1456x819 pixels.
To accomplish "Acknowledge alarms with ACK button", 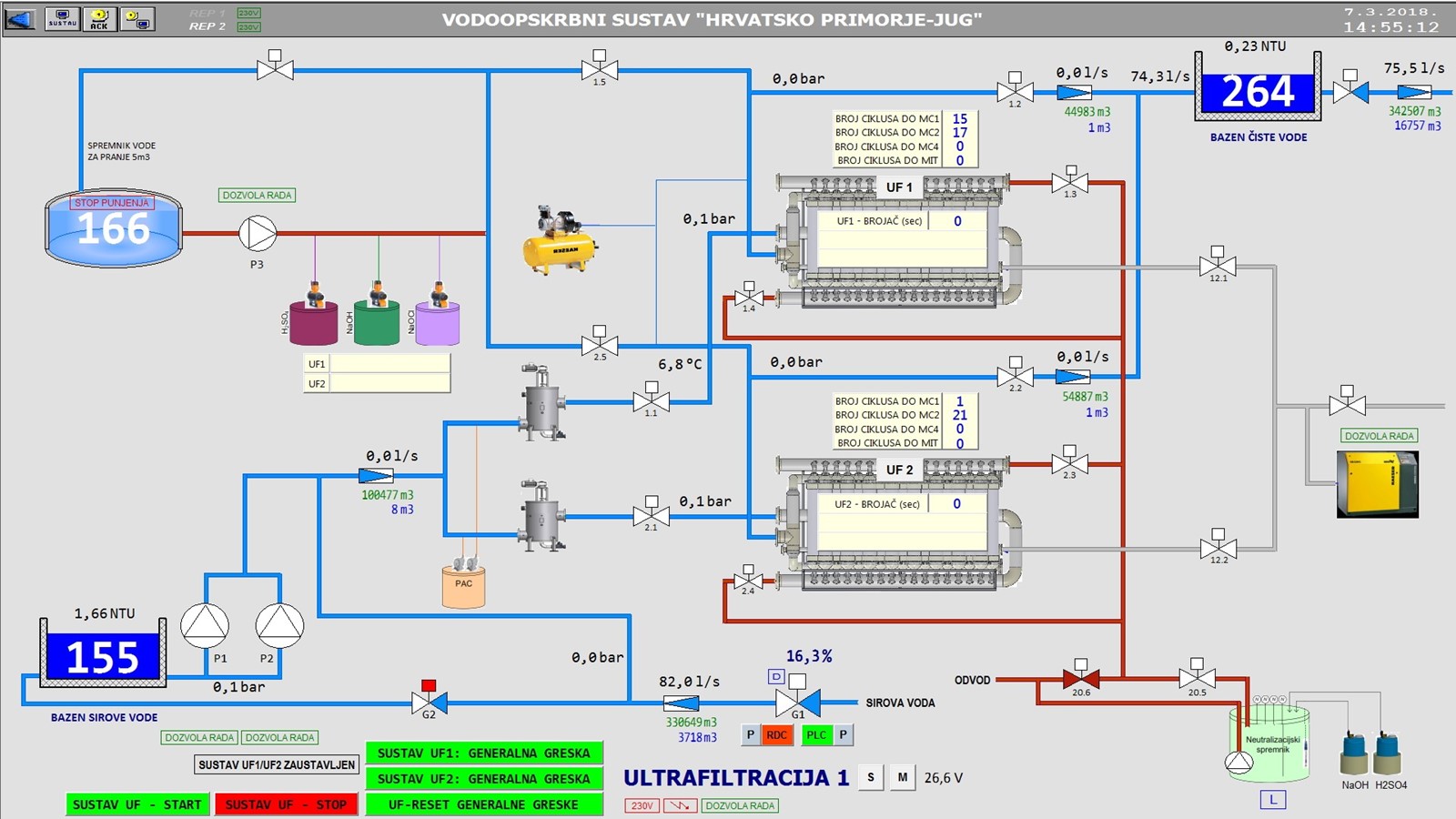I will [x=99, y=19].
